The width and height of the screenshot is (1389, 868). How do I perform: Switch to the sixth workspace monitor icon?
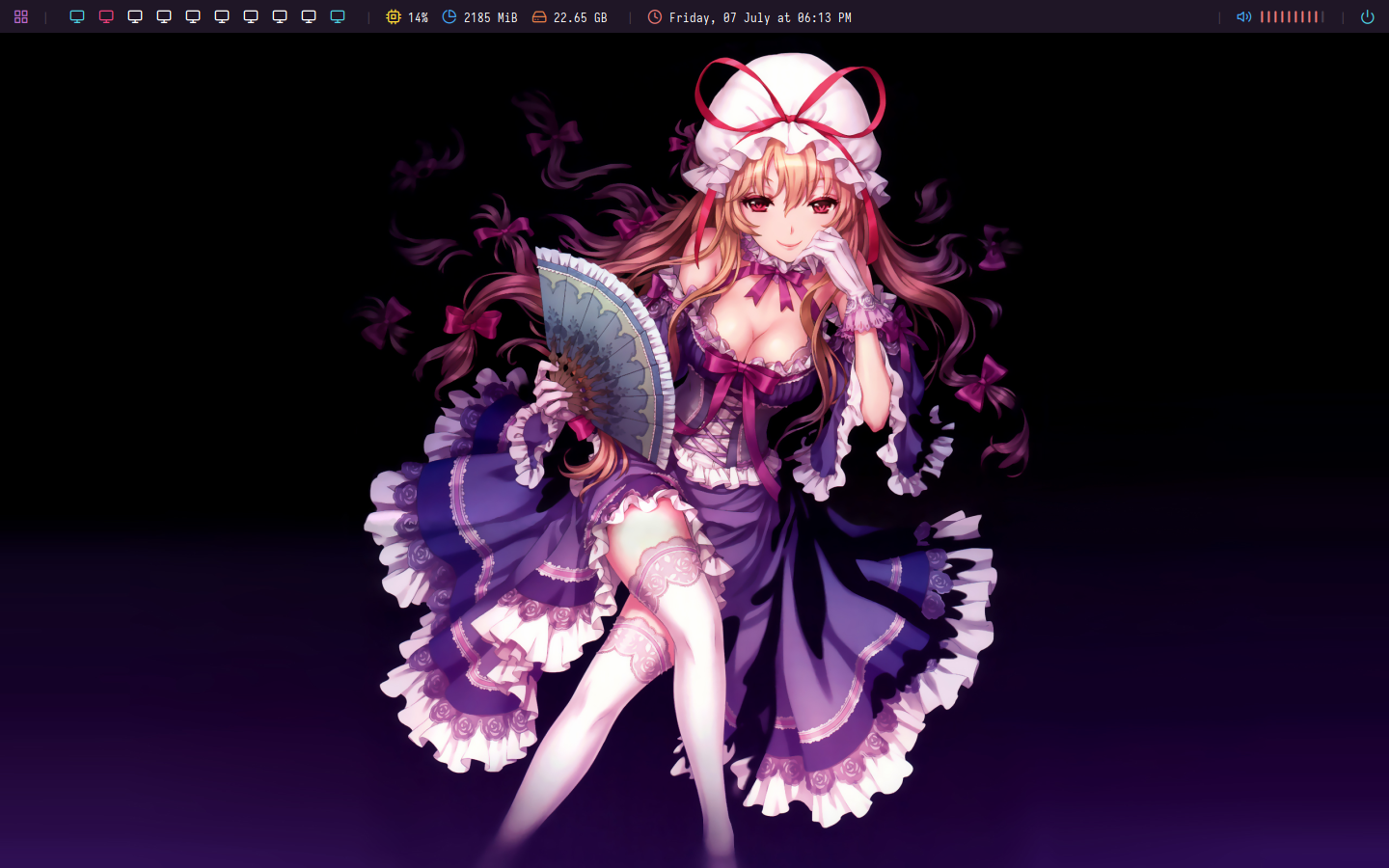[222, 17]
